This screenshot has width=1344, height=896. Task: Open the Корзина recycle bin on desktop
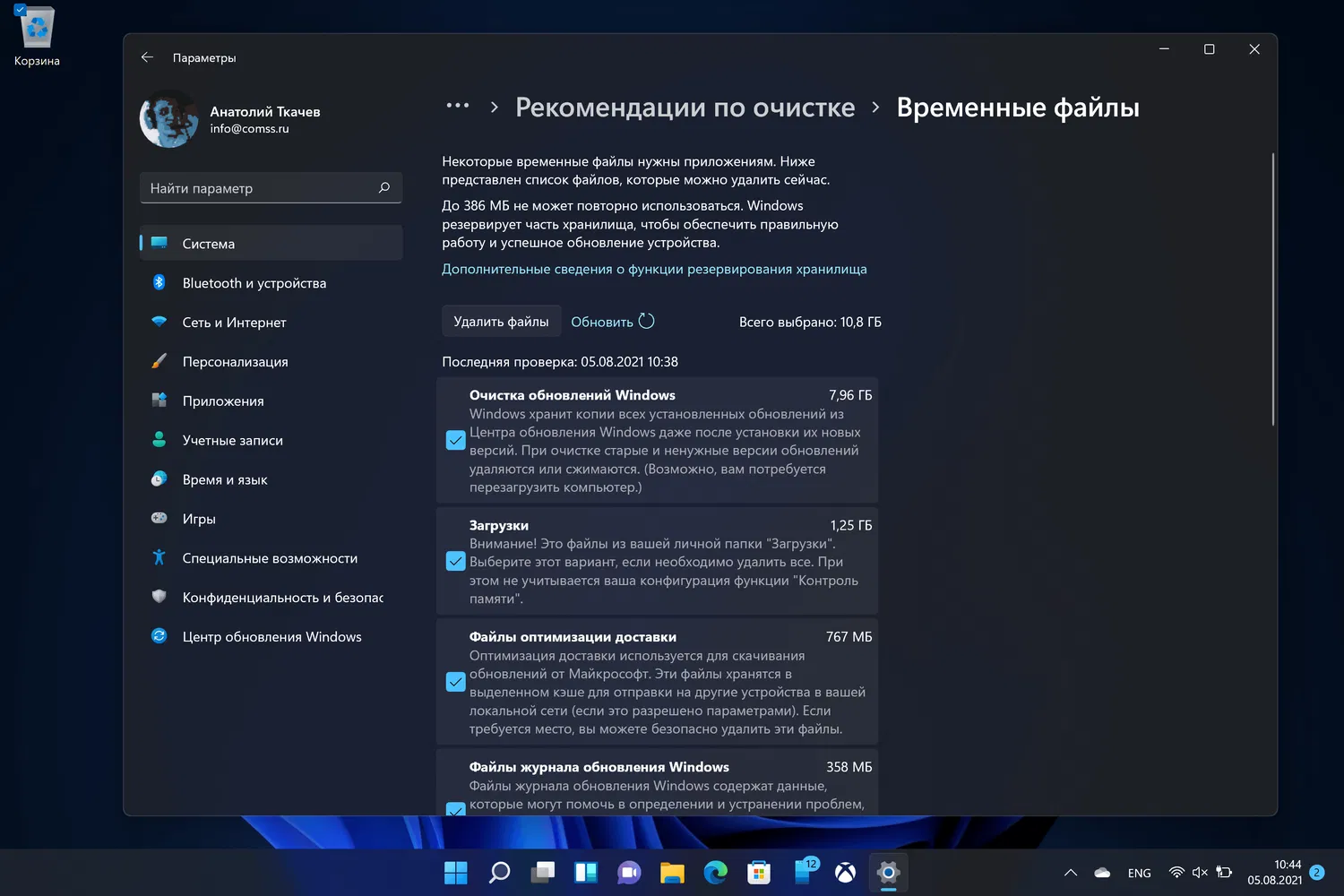(37, 37)
